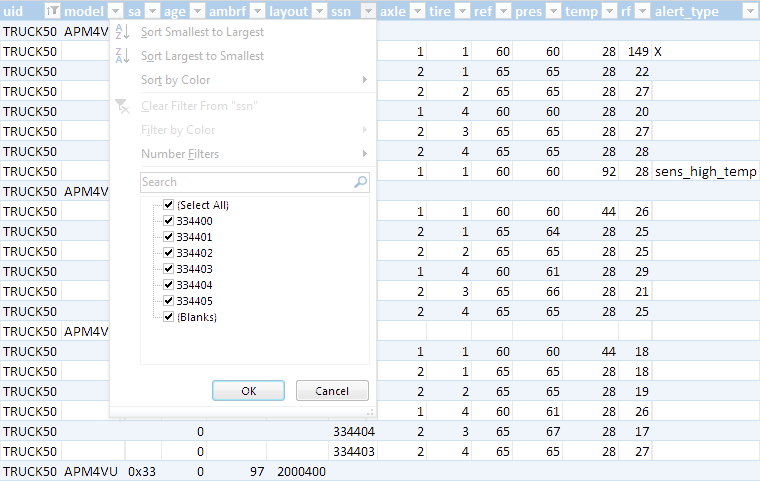Viewport: 760px width, 481px height.
Task: Select the sa cell 0x33
Action: 143,471
